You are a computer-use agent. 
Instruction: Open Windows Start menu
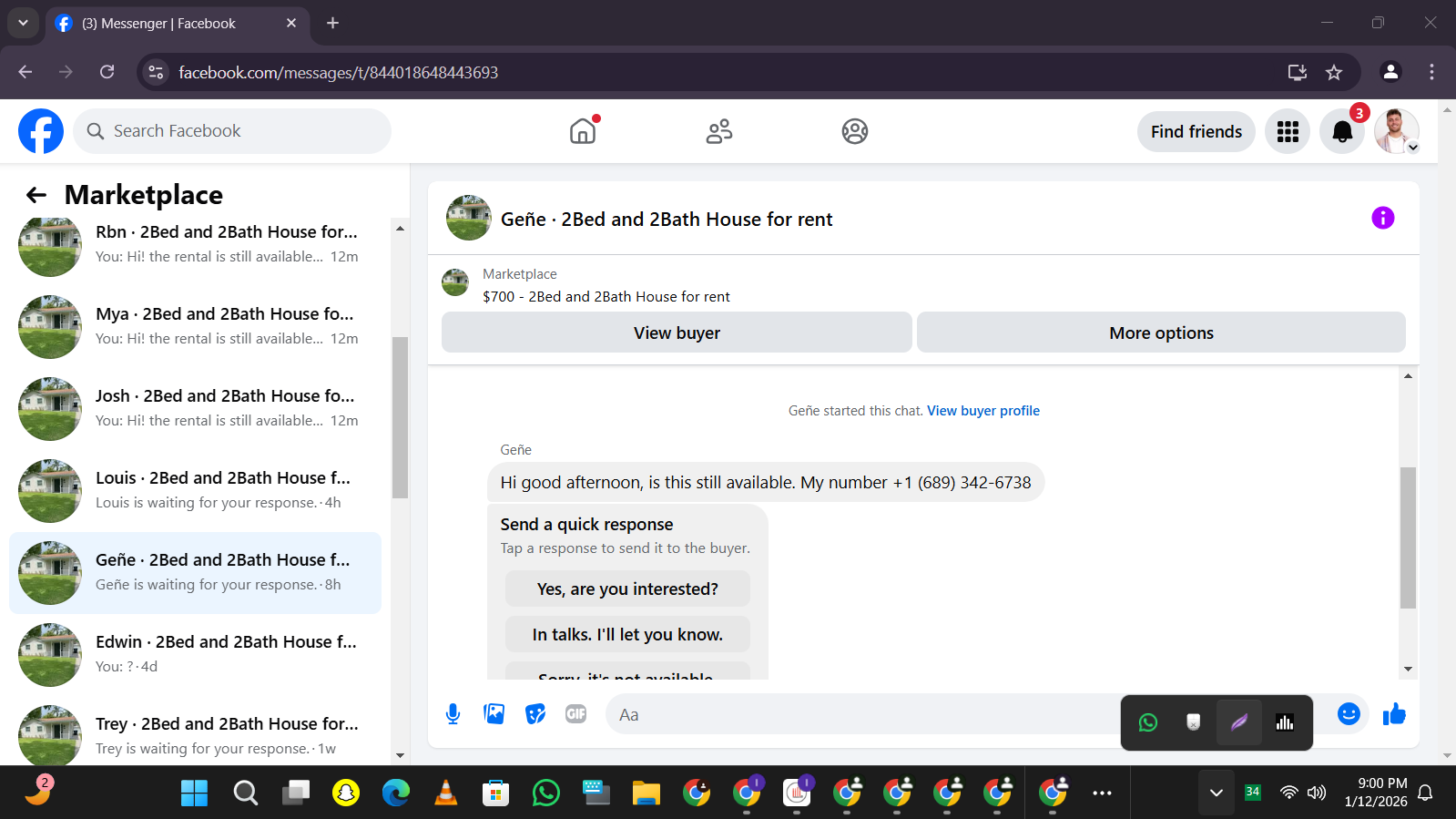tap(194, 793)
